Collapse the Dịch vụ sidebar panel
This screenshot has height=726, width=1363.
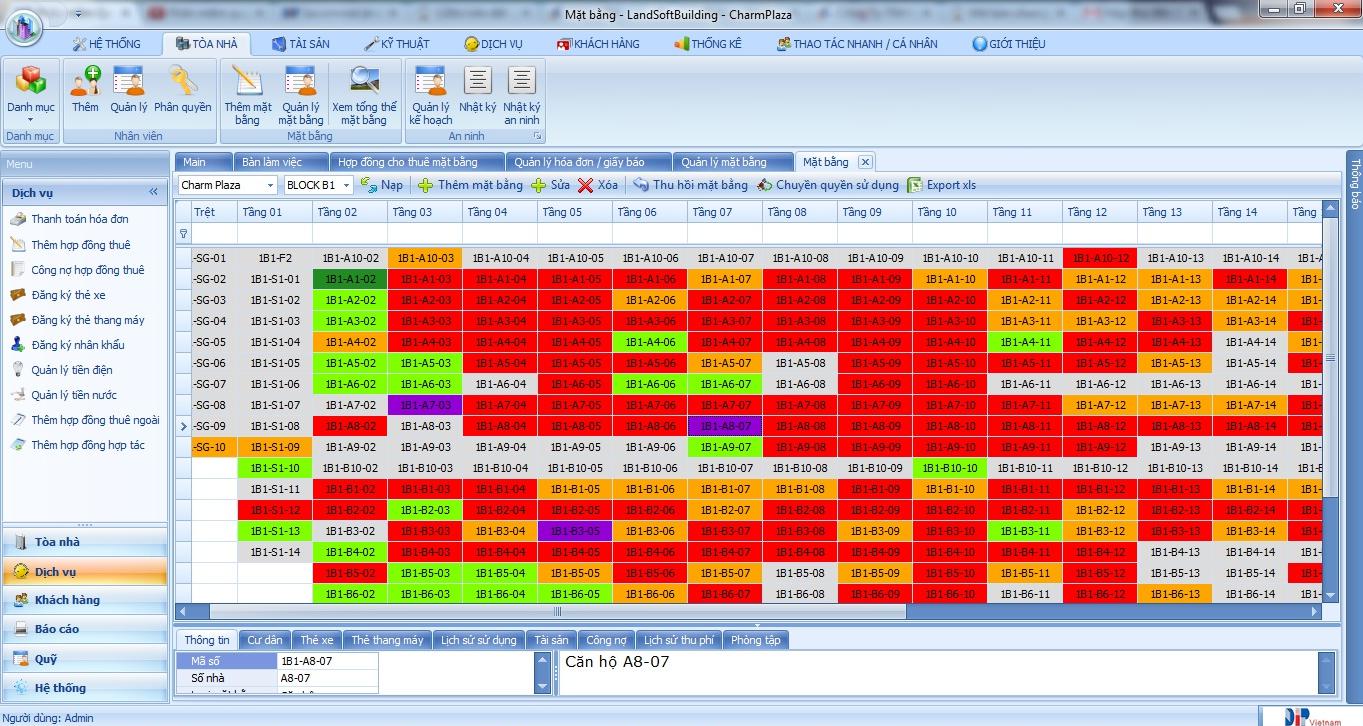154,192
